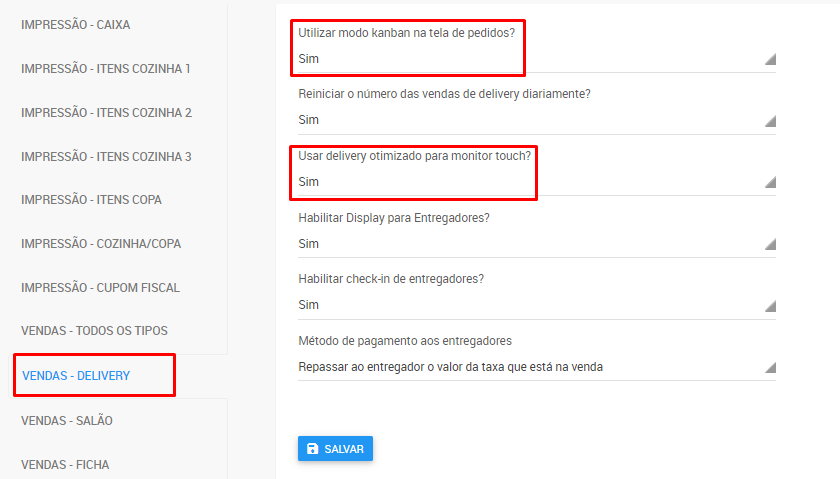Open the VENDAS - SALÃO settings
The height and width of the screenshot is (479, 840).
(67, 421)
